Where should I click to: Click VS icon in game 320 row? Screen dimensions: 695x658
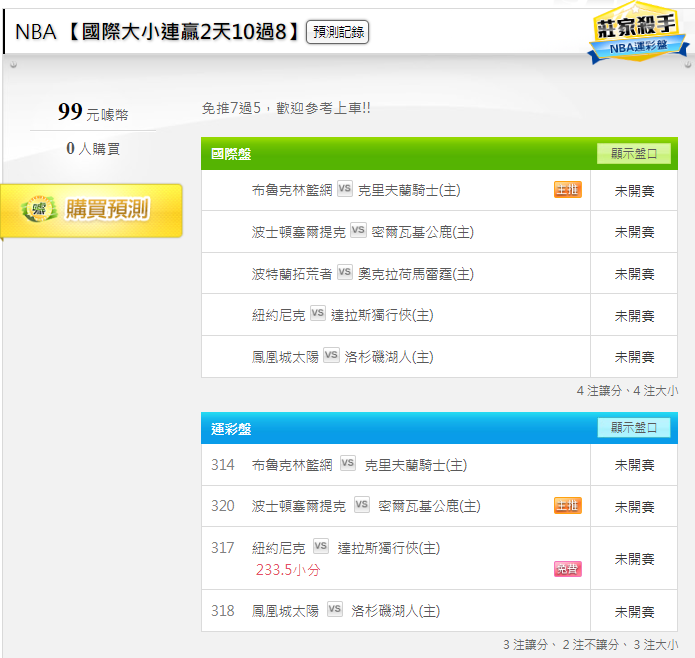[362, 504]
